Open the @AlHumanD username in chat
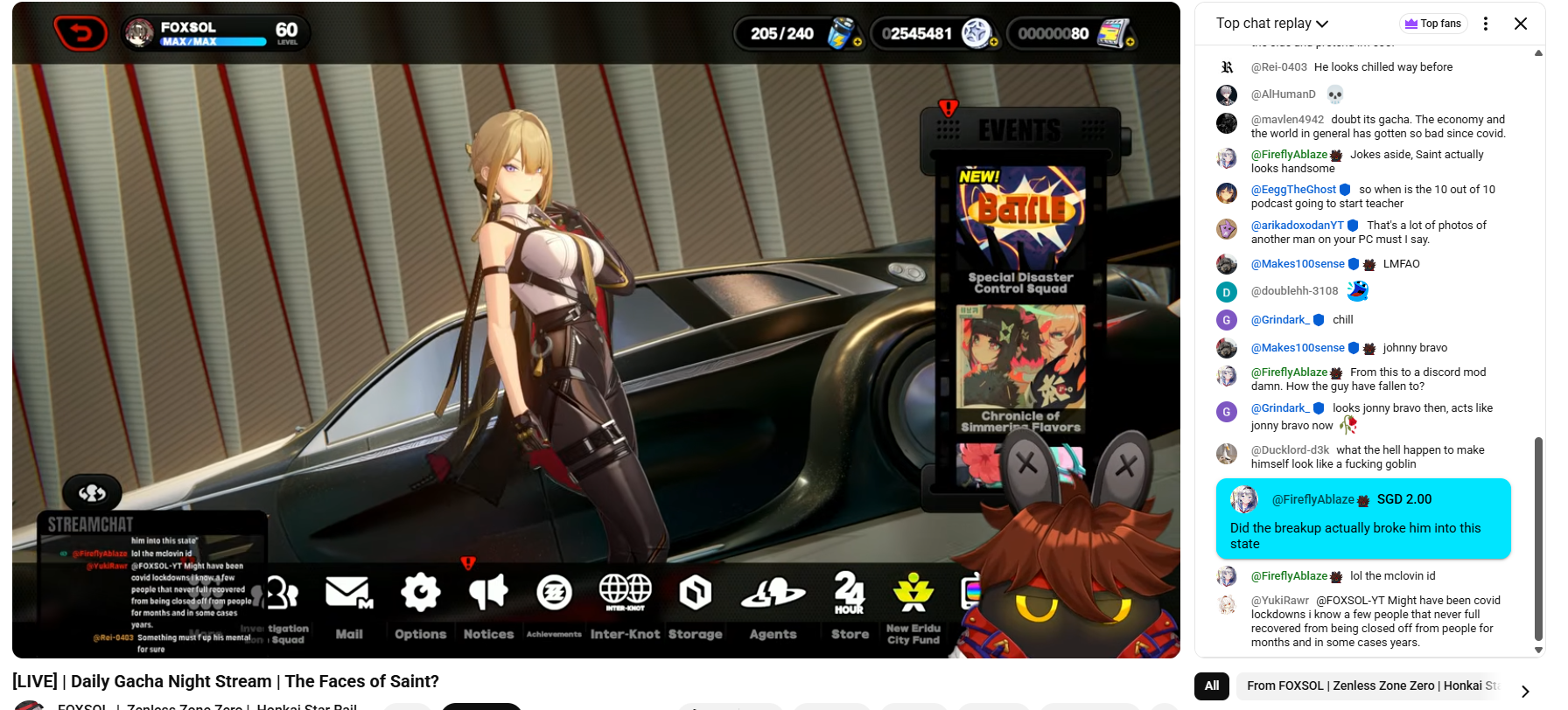 coord(1284,94)
